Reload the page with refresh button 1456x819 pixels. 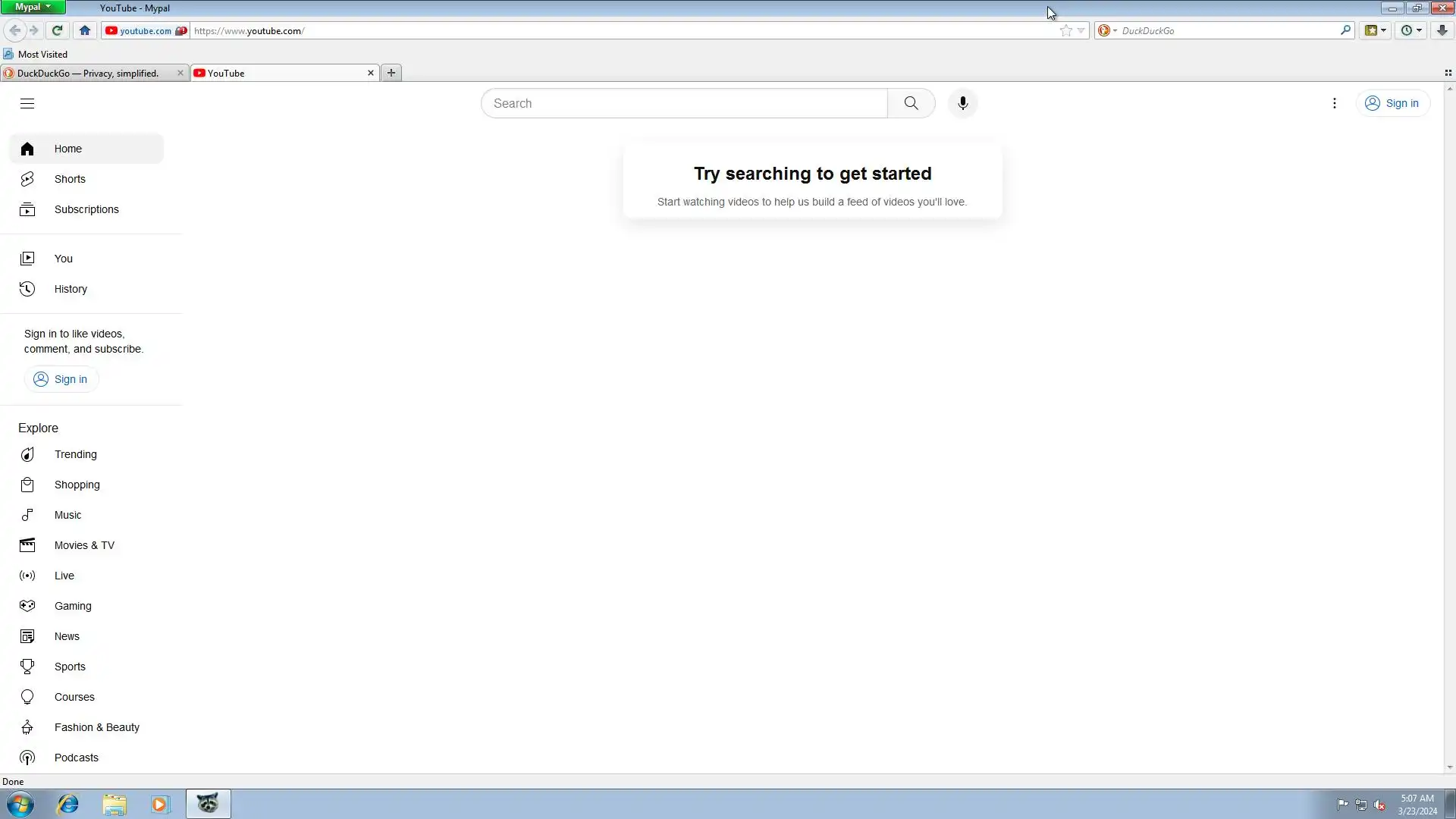click(x=57, y=31)
